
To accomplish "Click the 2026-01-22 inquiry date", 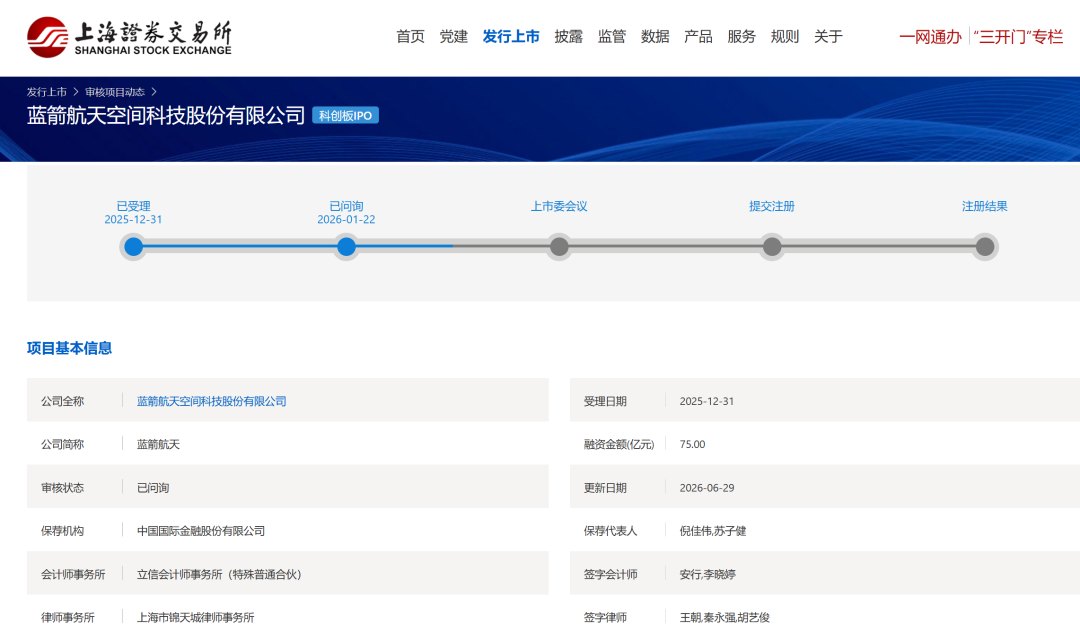I will click(x=346, y=220).
